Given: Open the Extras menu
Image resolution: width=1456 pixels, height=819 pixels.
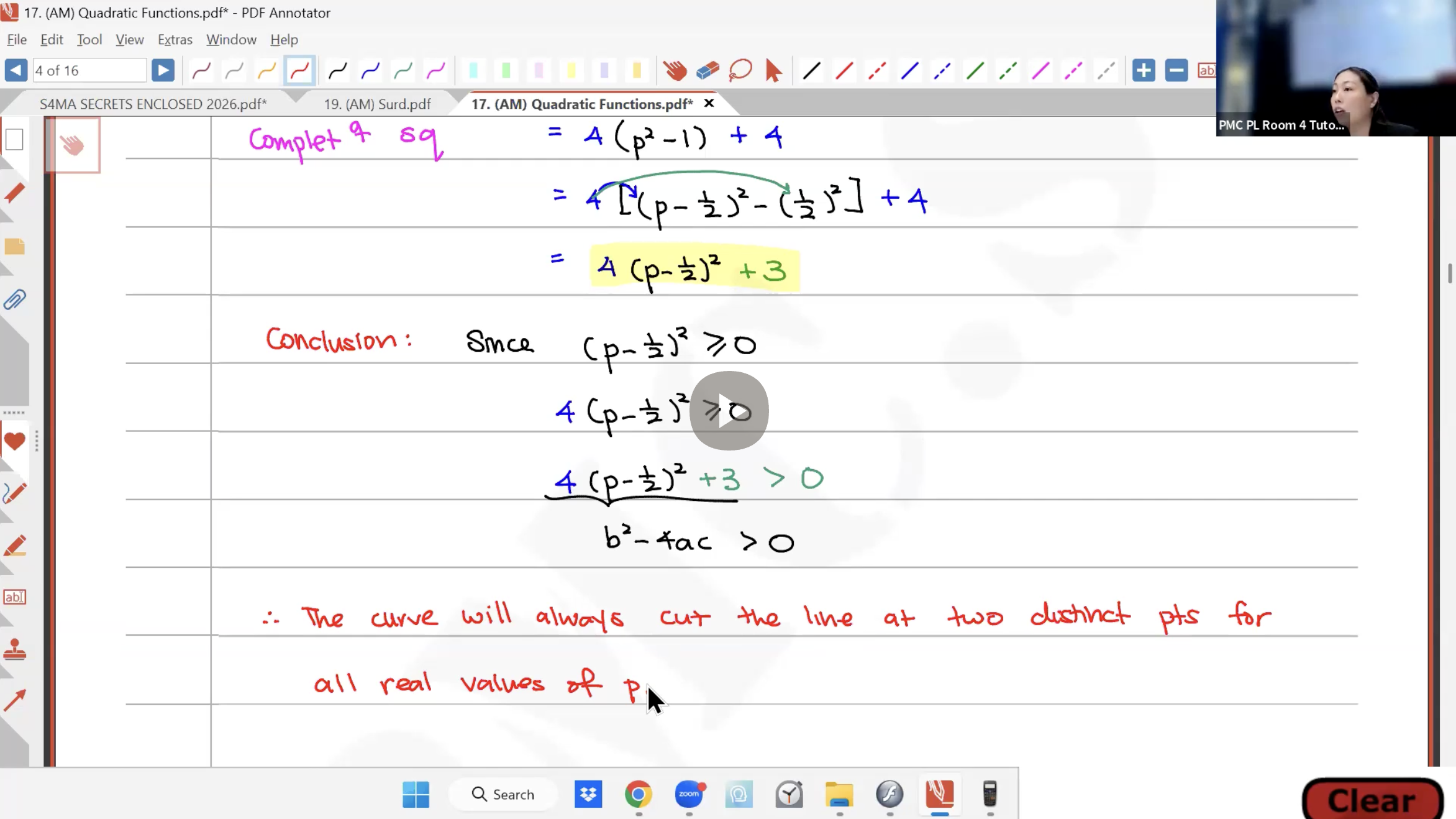Looking at the screenshot, I should coord(175,39).
